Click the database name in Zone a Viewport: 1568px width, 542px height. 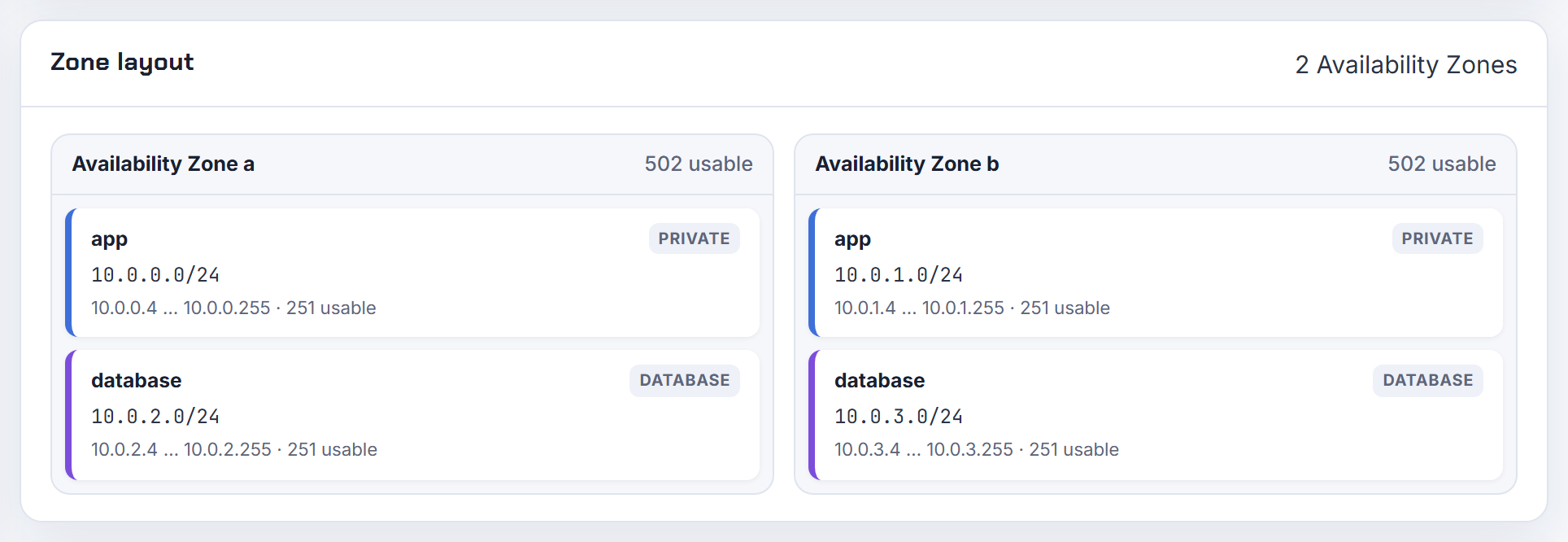pos(136,380)
